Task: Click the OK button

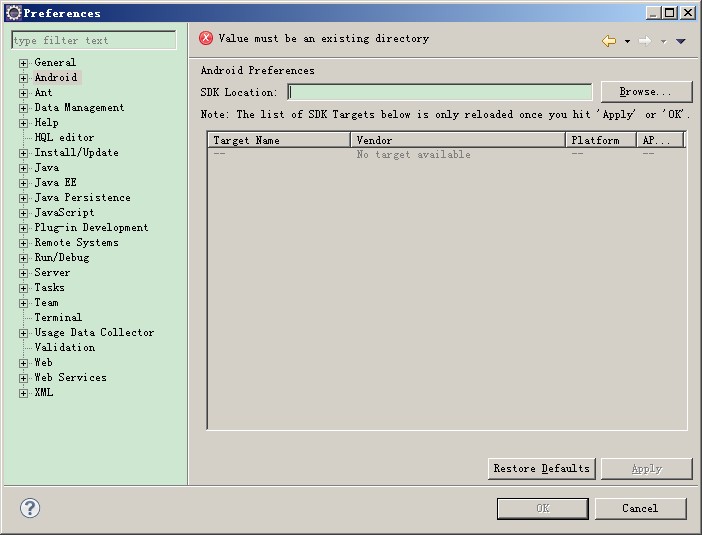Action: click(543, 509)
